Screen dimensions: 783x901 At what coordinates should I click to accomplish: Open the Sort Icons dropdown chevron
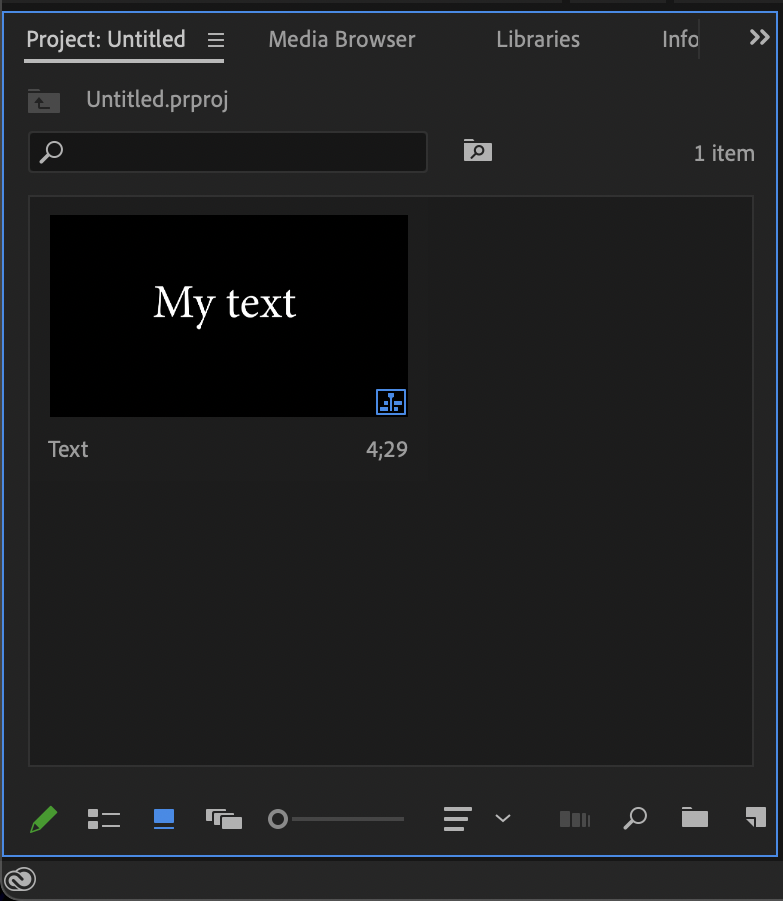click(x=502, y=818)
